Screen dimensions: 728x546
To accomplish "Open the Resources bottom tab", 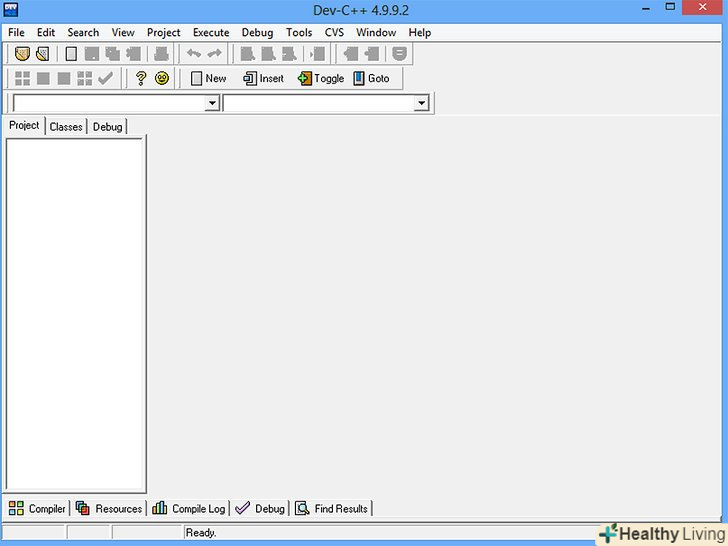I will [x=109, y=508].
